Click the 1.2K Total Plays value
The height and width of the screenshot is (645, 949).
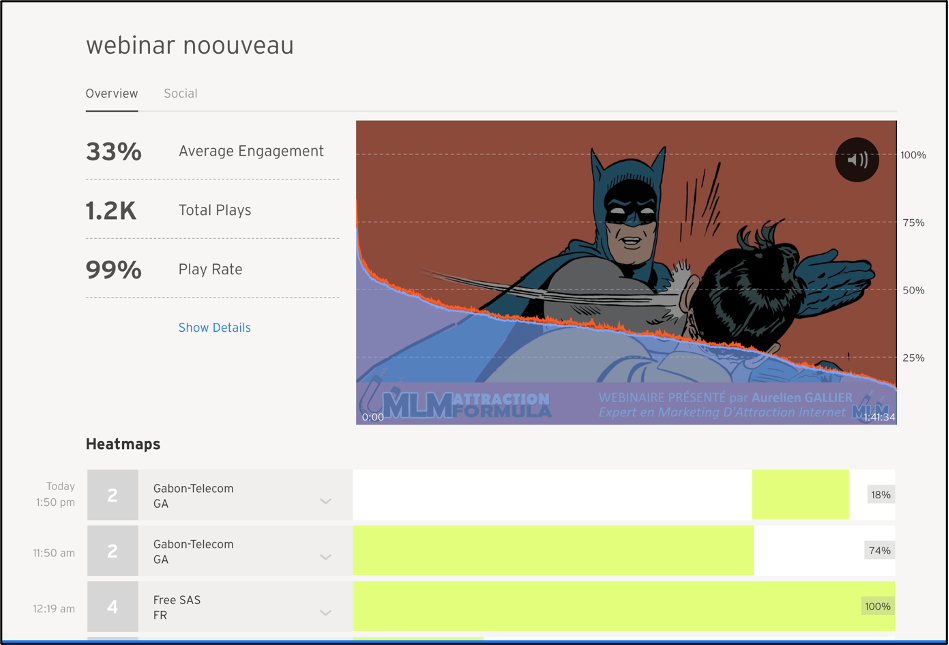pyautogui.click(x=111, y=211)
